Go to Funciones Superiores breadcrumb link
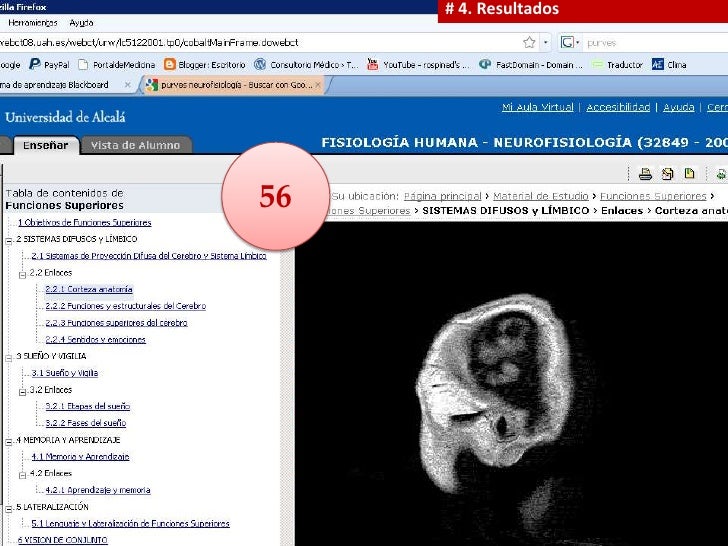 pos(653,196)
